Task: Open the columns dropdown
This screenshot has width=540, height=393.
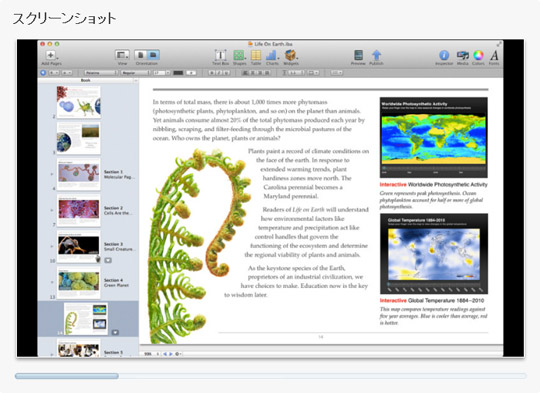Action: 313,73
